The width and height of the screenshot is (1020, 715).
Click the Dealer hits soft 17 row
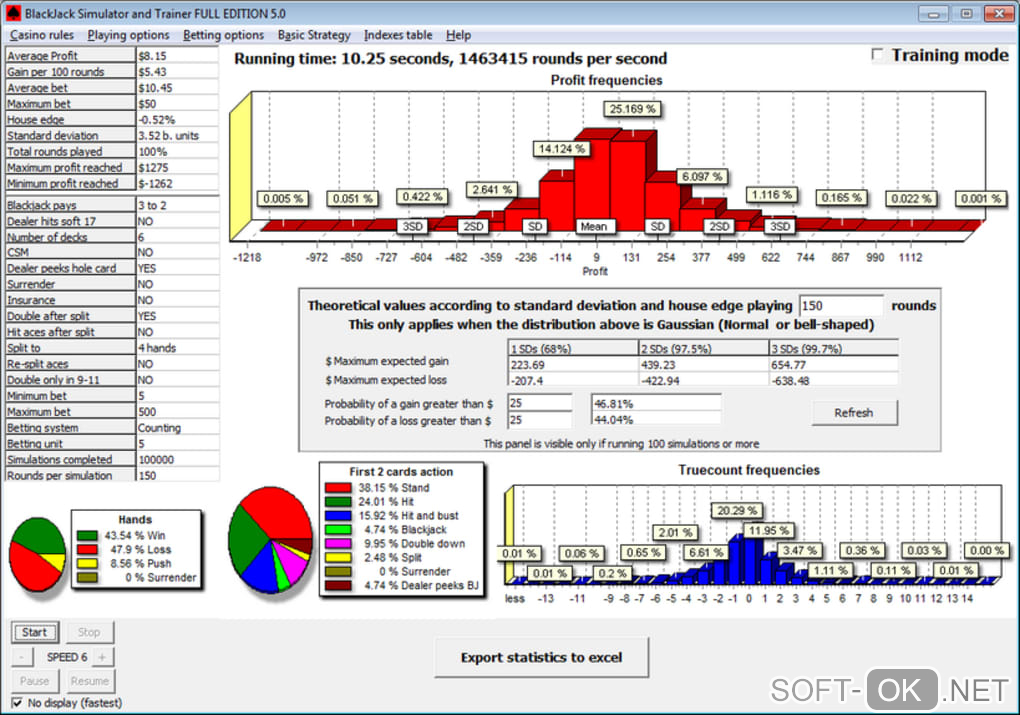112,221
